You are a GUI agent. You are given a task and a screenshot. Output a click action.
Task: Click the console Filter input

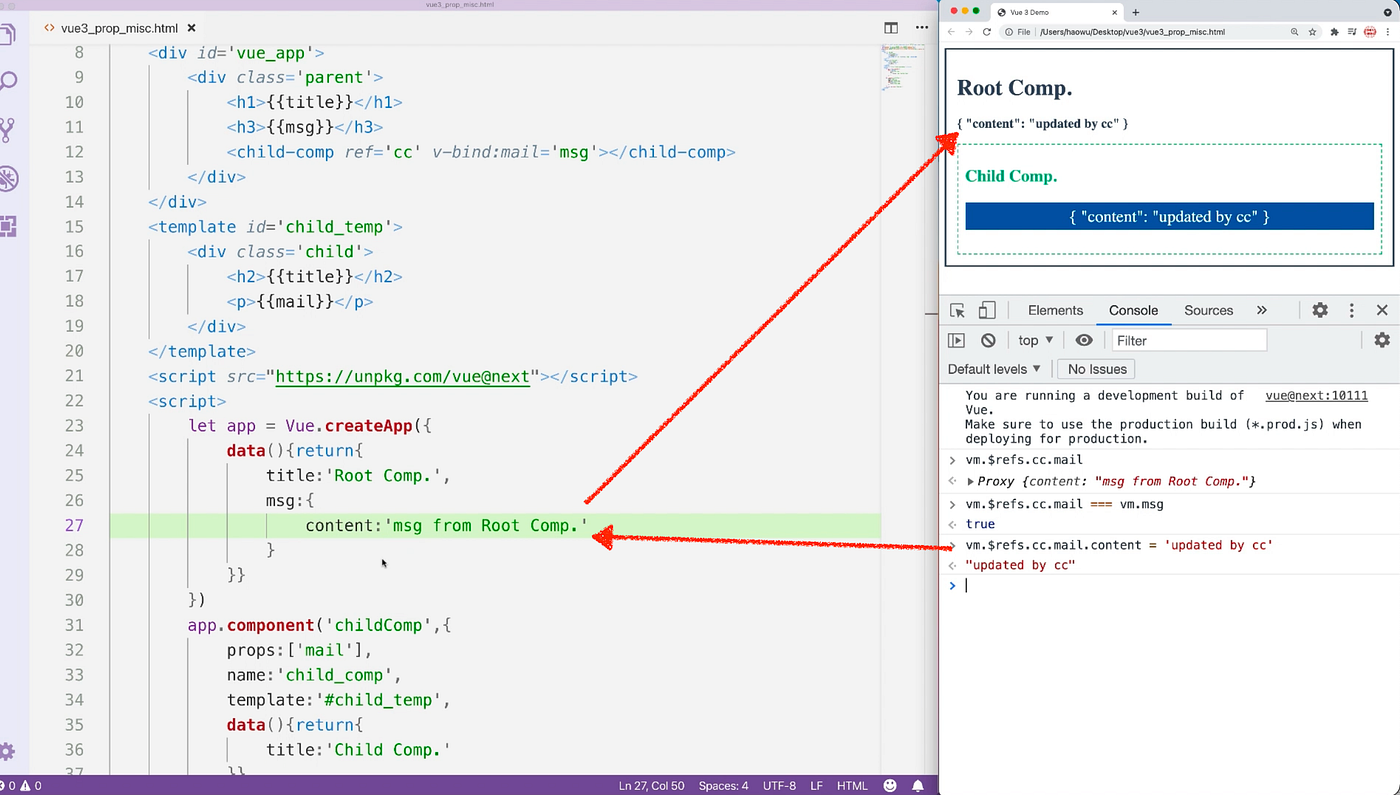pos(1189,340)
